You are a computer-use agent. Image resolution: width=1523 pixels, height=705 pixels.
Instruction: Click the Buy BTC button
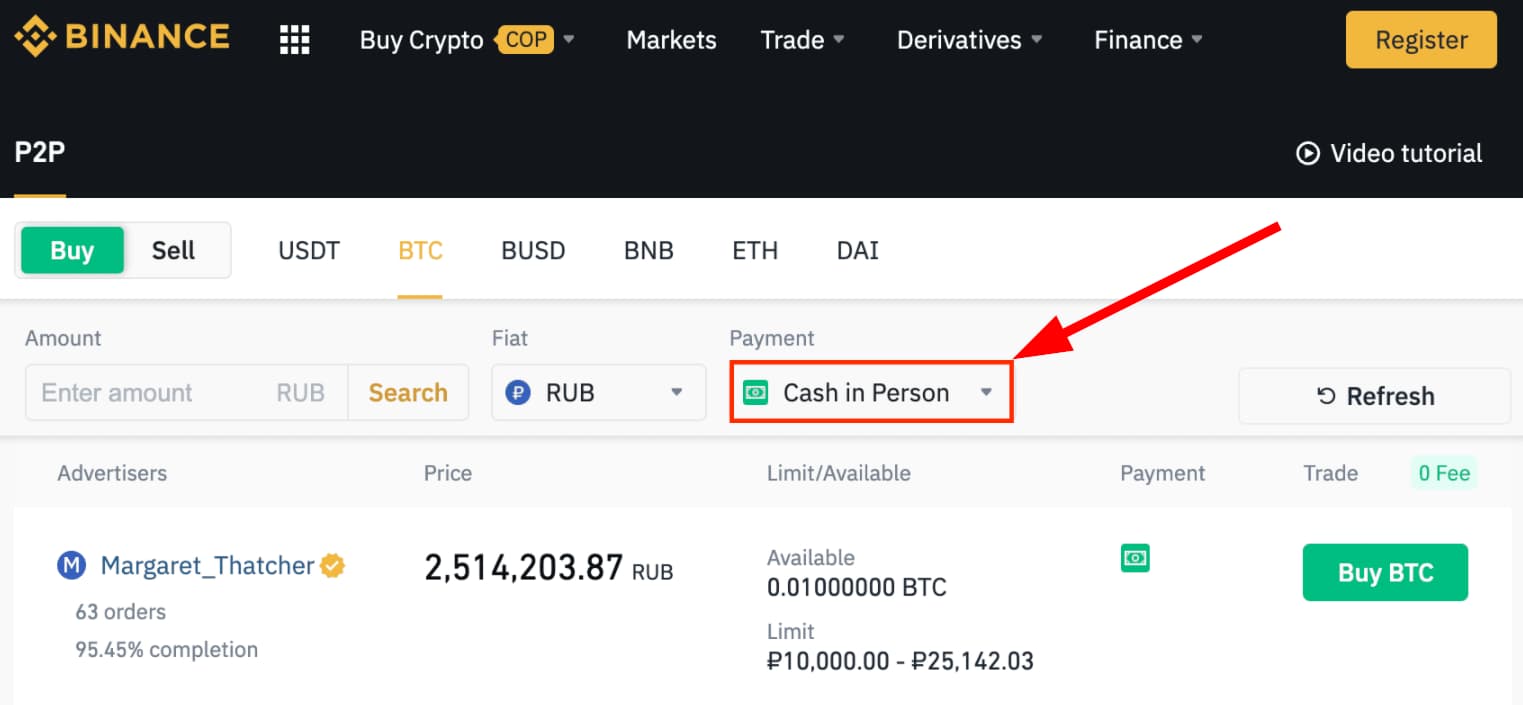[1385, 572]
